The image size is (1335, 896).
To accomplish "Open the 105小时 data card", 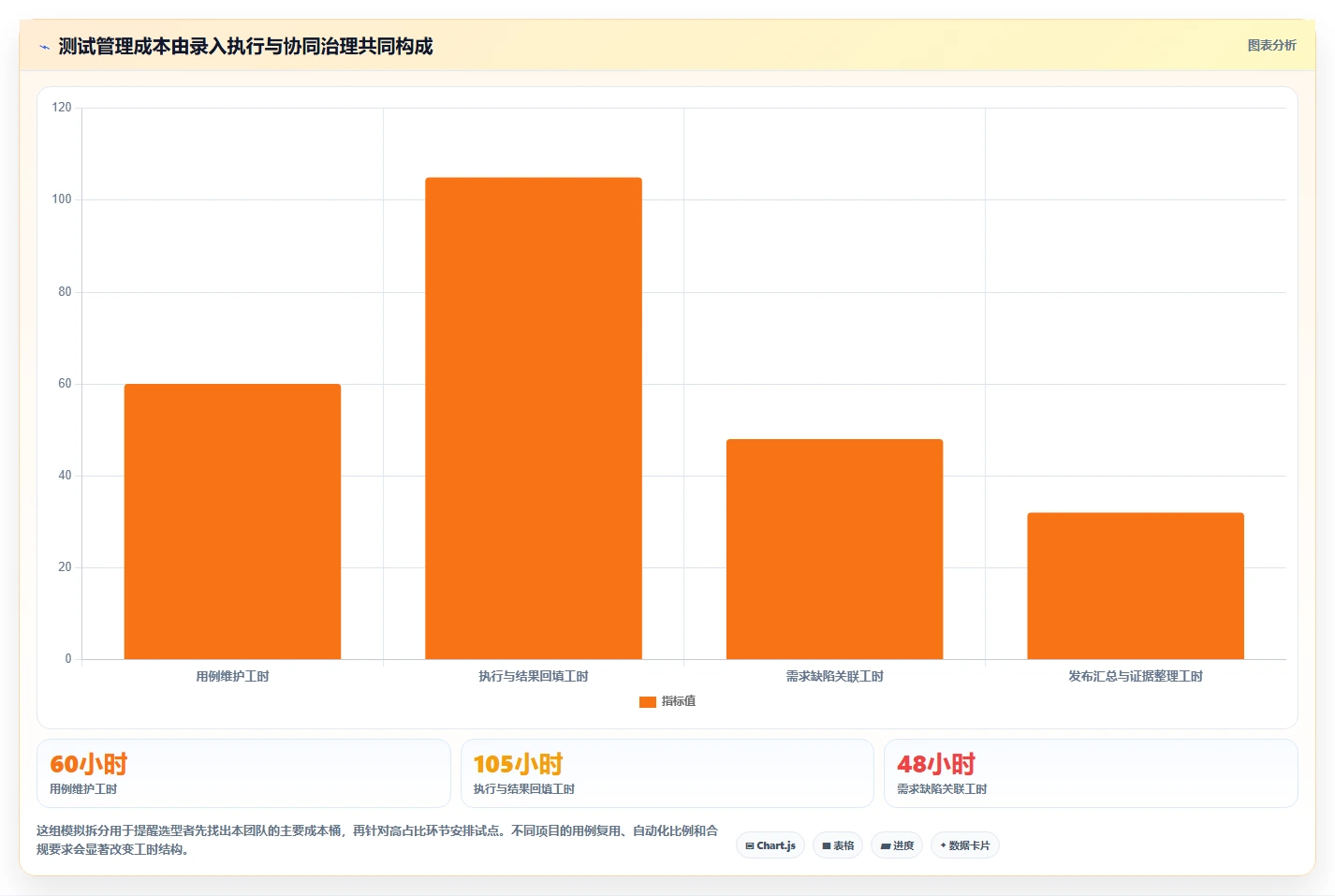I will coord(667,773).
